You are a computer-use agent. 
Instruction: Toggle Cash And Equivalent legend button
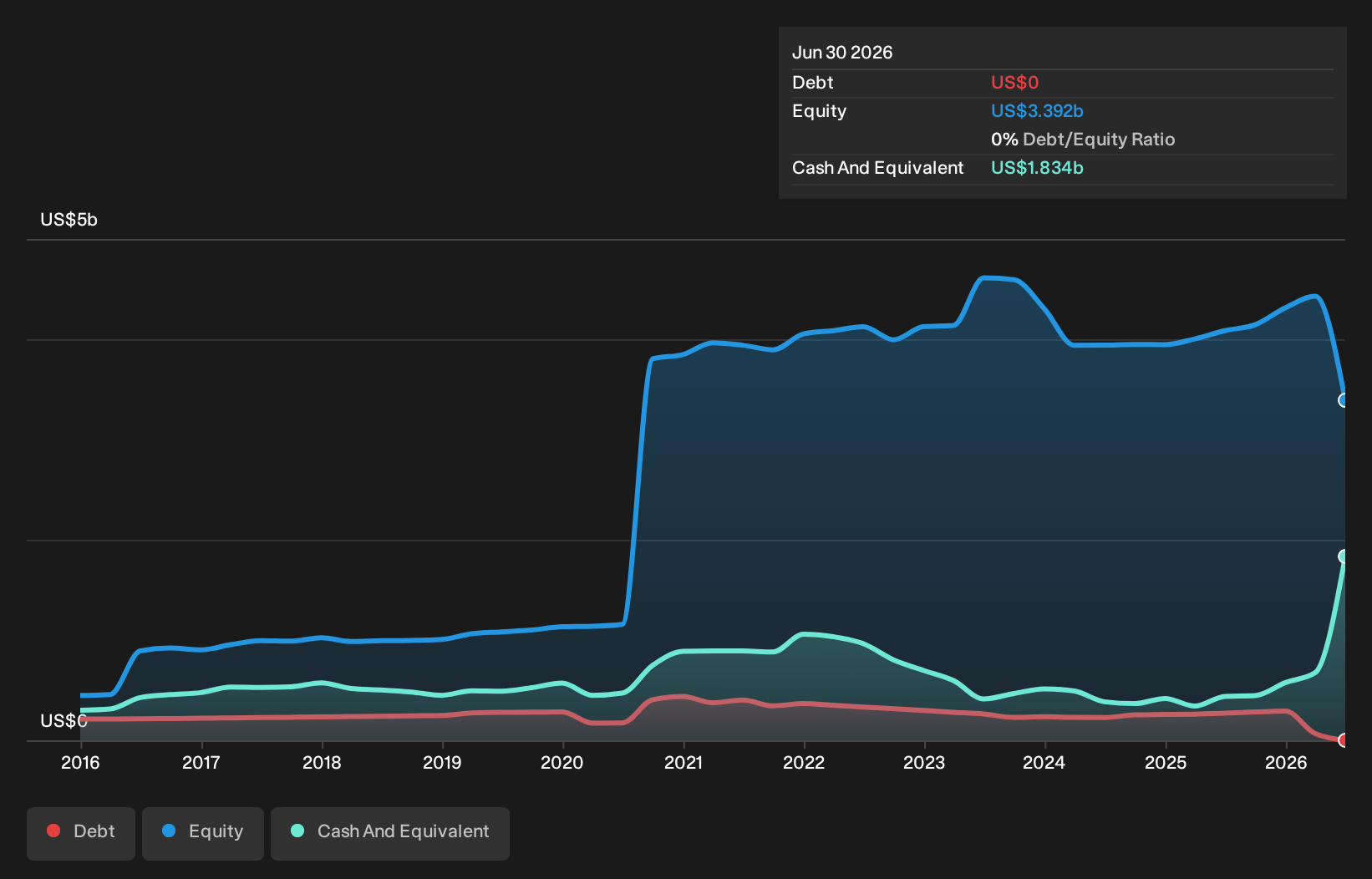390,833
